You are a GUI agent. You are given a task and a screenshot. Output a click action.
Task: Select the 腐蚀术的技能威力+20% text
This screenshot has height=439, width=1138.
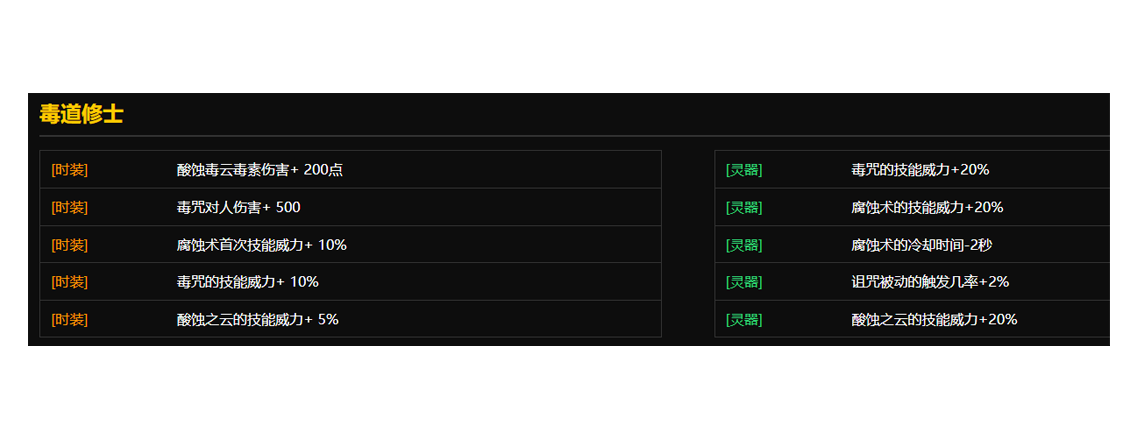coord(927,208)
